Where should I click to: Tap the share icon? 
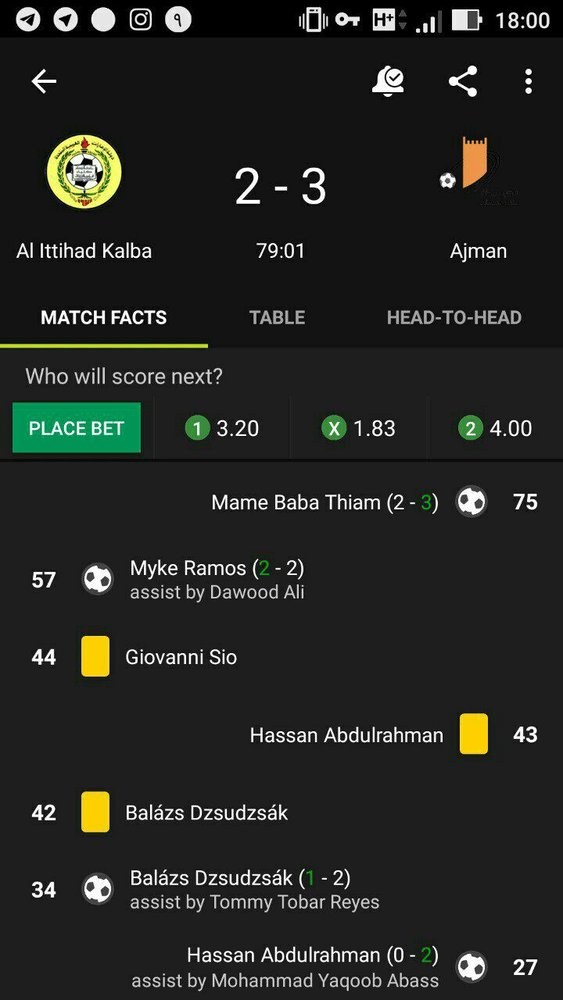463,82
